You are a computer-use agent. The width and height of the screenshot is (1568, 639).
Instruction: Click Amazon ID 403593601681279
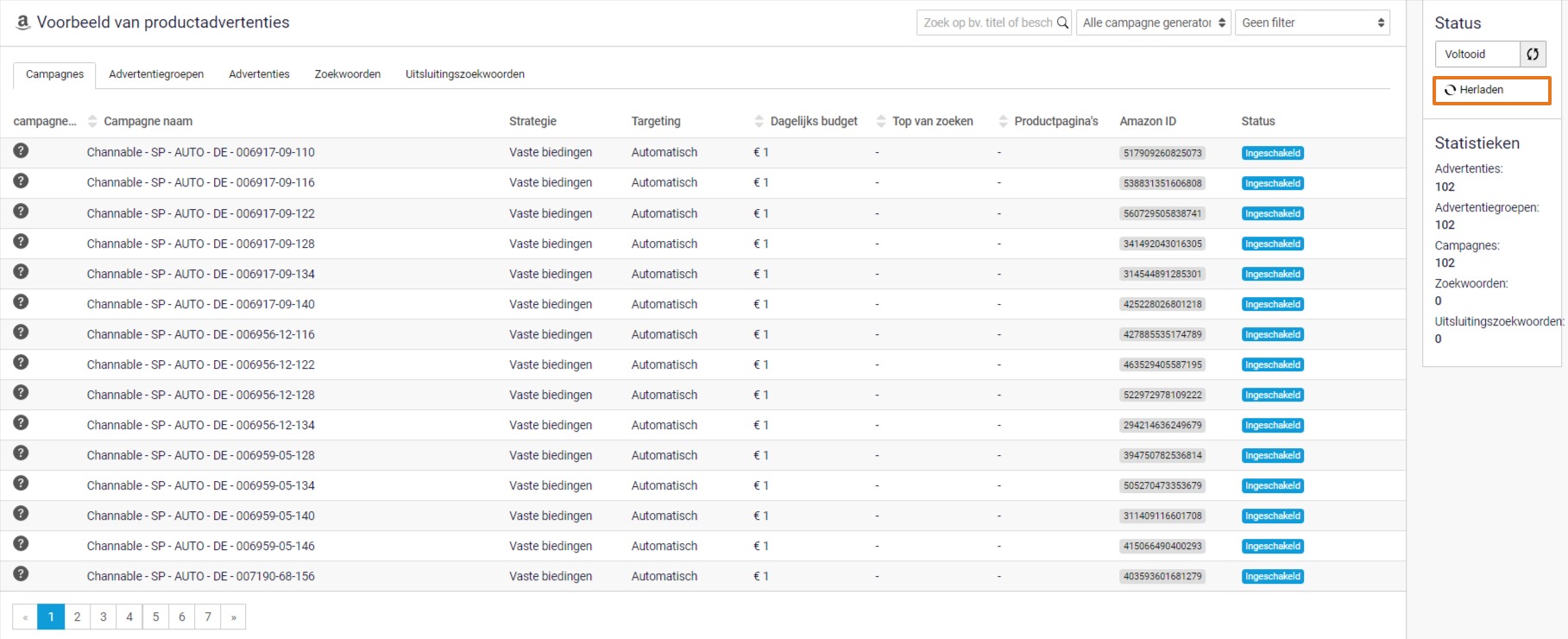1162,576
